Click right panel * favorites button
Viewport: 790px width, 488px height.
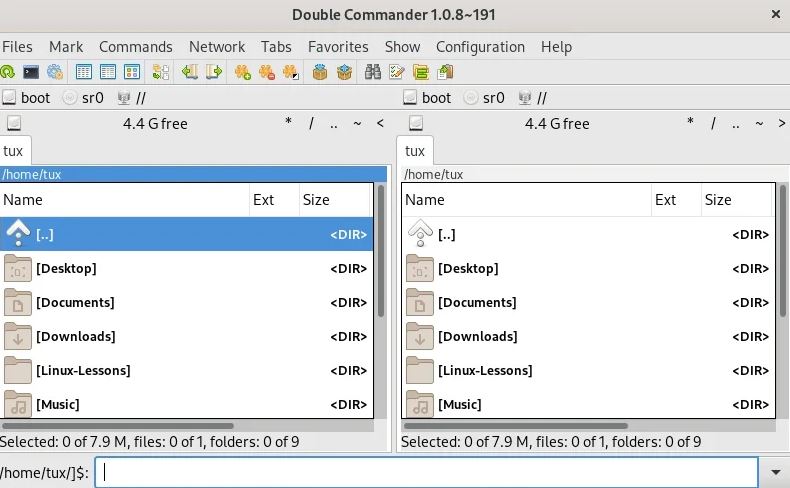[690, 123]
